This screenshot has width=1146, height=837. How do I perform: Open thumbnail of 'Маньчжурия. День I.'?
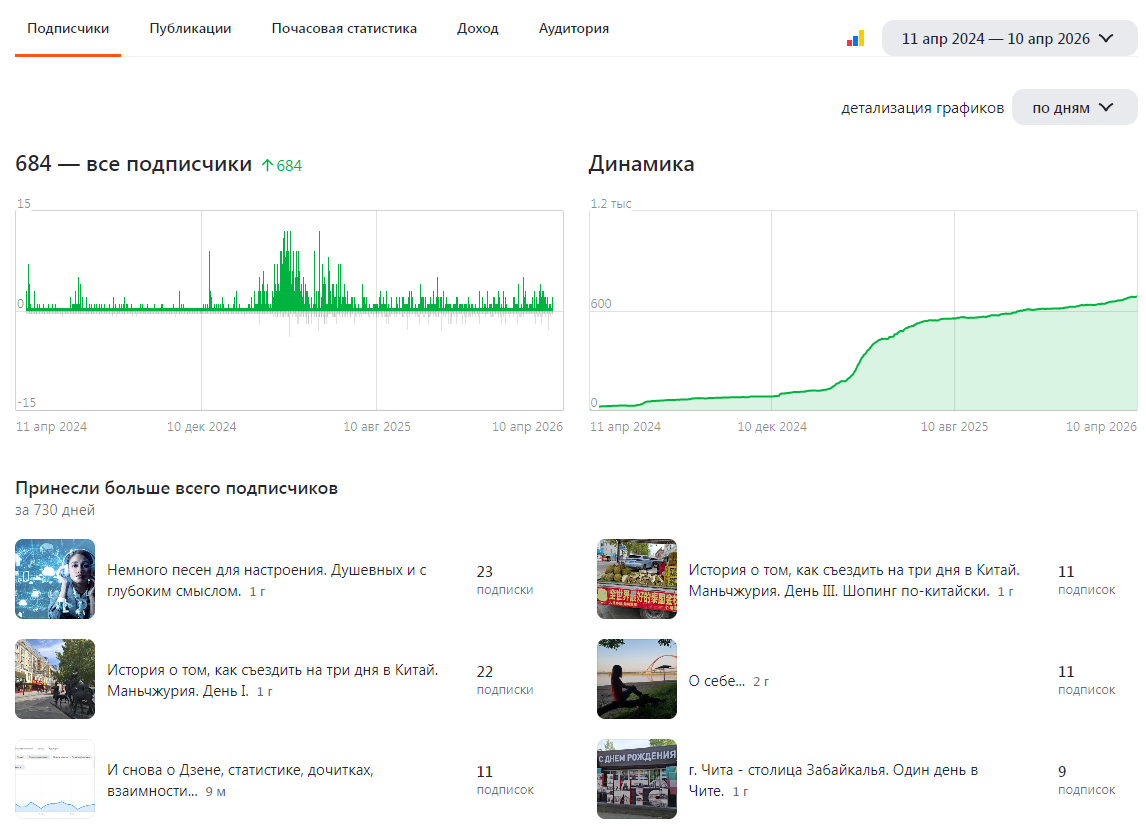coord(55,679)
